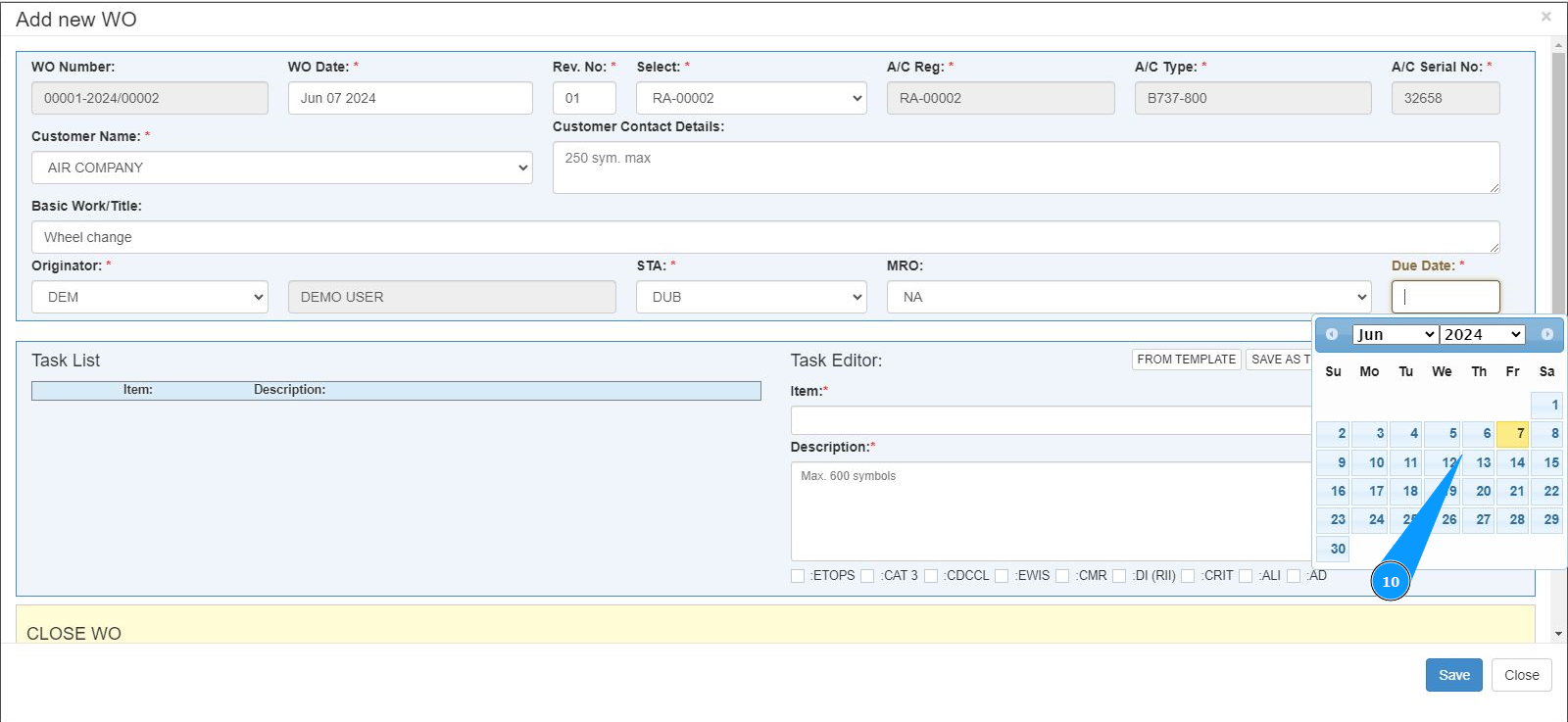Select June 21 in date picker
Image resolution: width=1568 pixels, height=722 pixels.
coord(1513,491)
